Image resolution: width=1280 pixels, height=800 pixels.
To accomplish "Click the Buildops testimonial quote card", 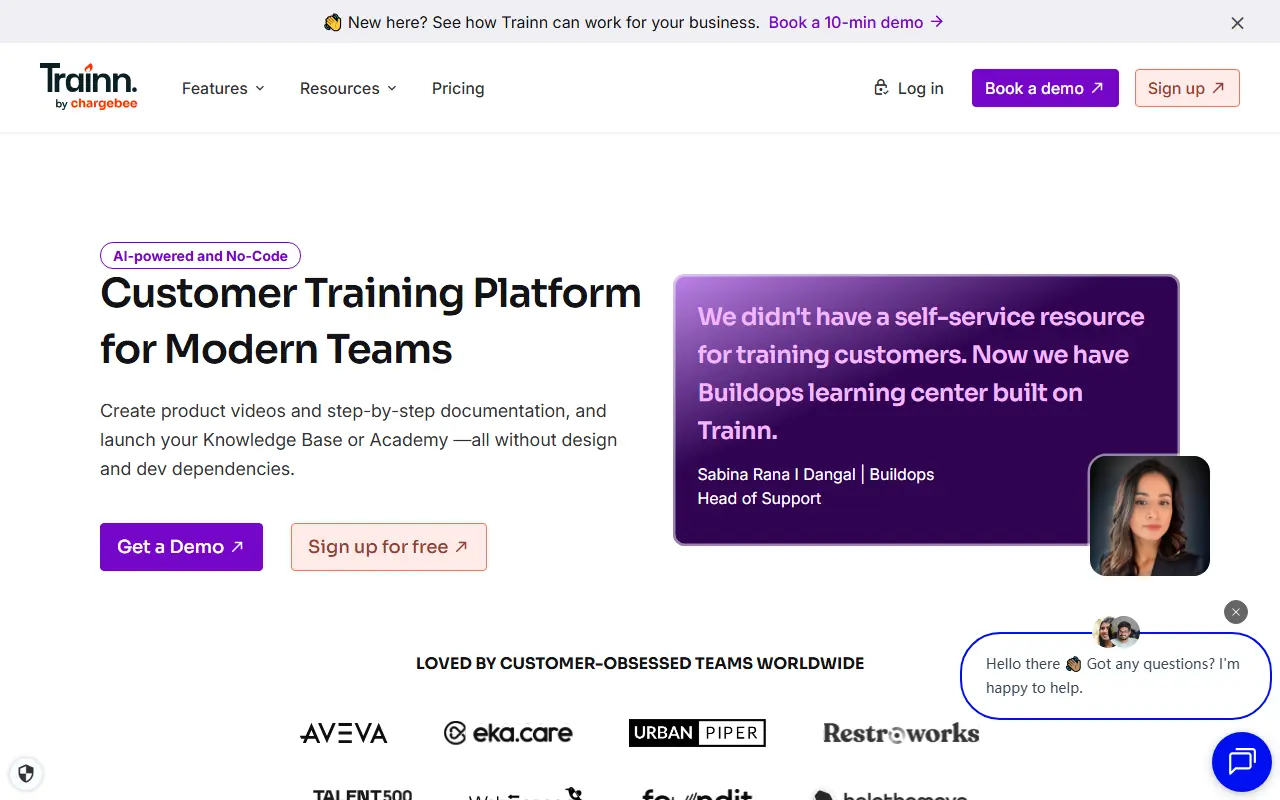I will tap(926, 410).
